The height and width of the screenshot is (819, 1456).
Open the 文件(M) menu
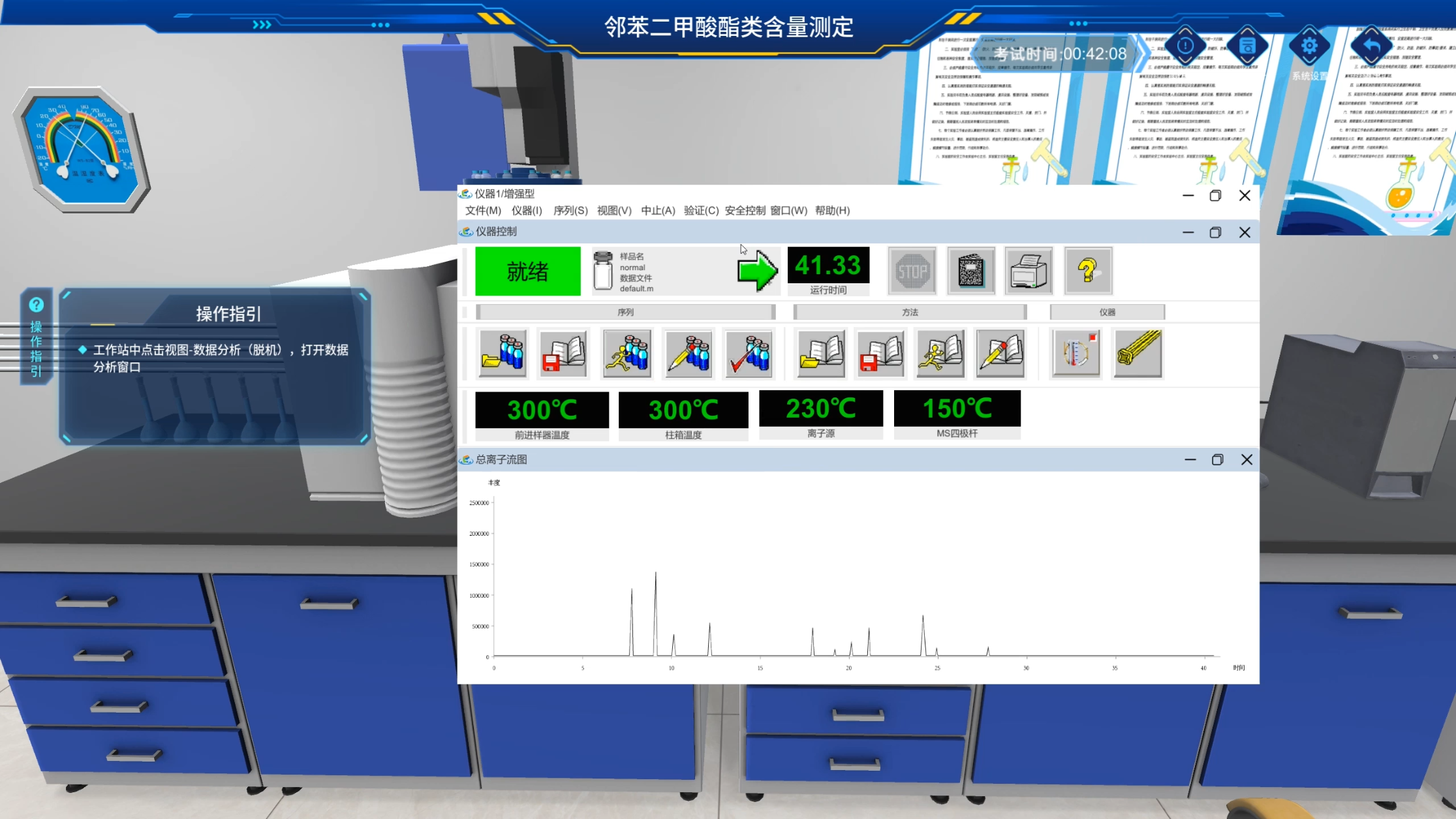click(x=483, y=210)
